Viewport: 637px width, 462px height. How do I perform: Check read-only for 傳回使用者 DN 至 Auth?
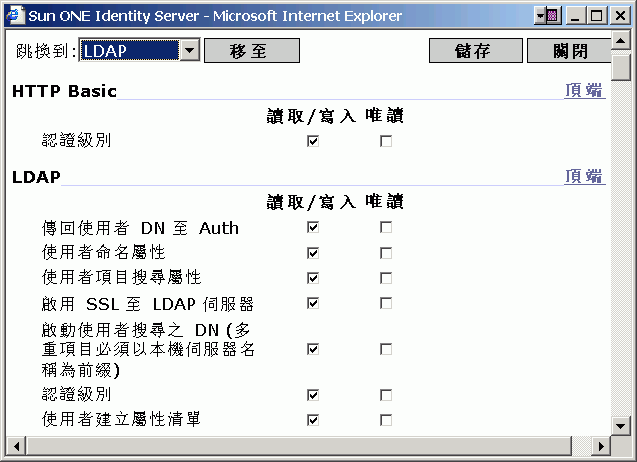point(386,227)
